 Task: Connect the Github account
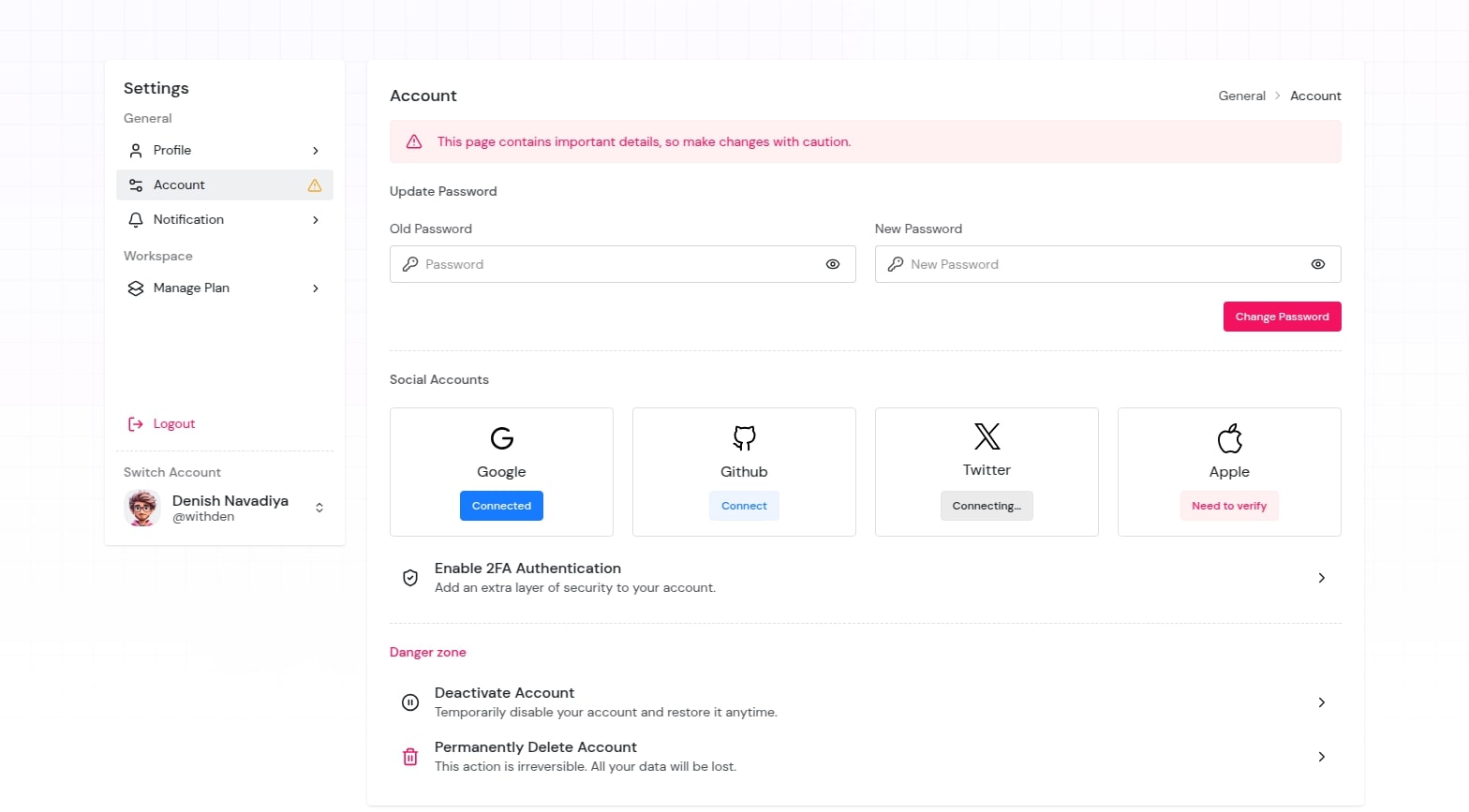[x=744, y=506]
